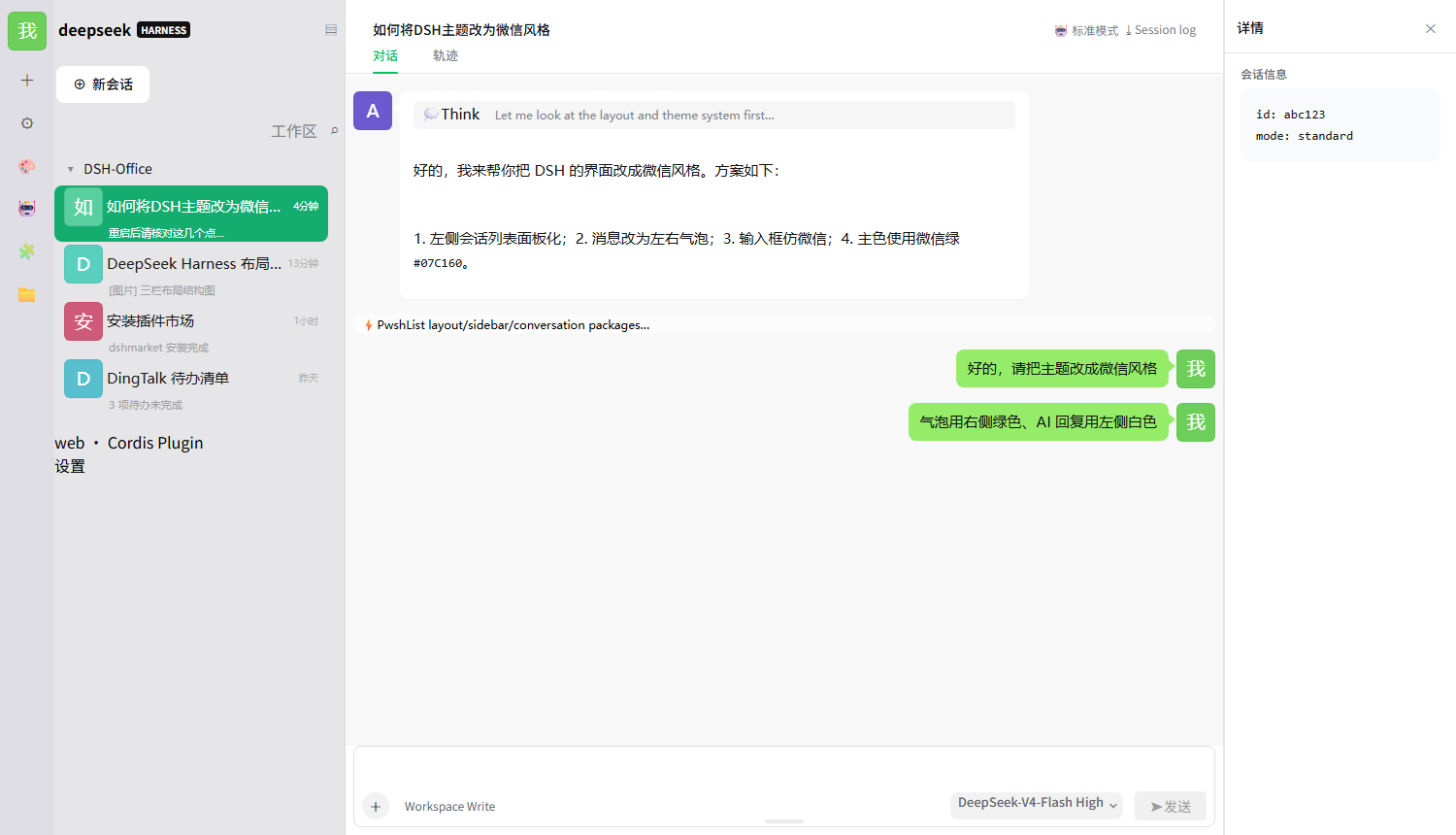Open the DeepSeek-V4-Flash High model dropdown

click(1038, 803)
